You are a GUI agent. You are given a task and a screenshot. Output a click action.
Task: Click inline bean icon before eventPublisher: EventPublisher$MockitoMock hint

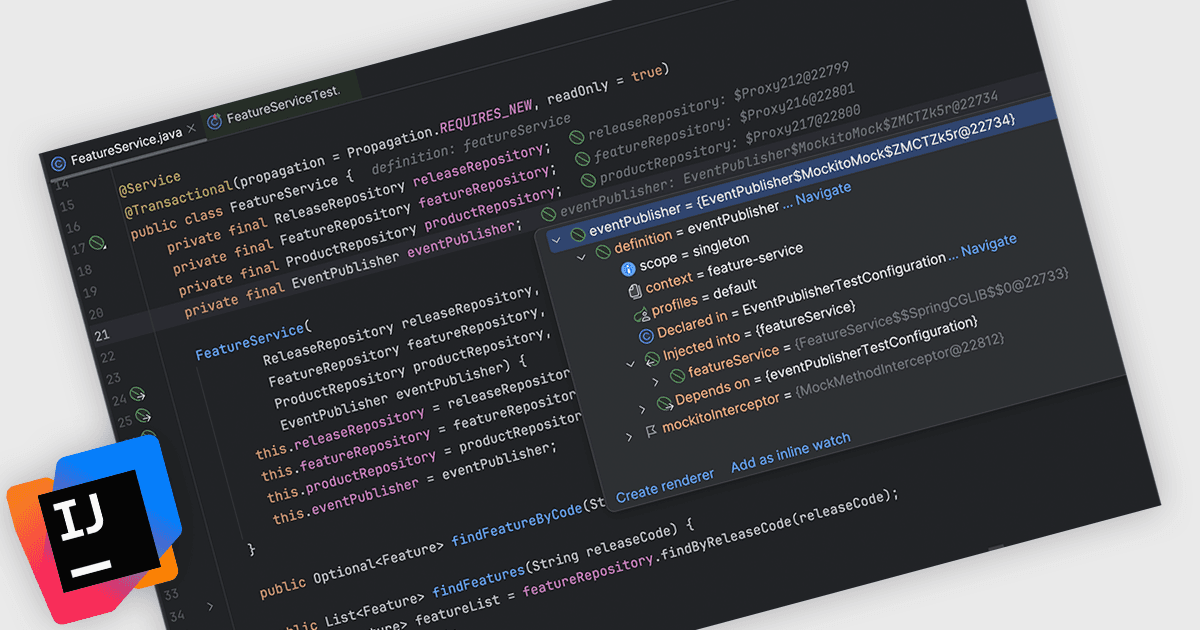[x=548, y=212]
